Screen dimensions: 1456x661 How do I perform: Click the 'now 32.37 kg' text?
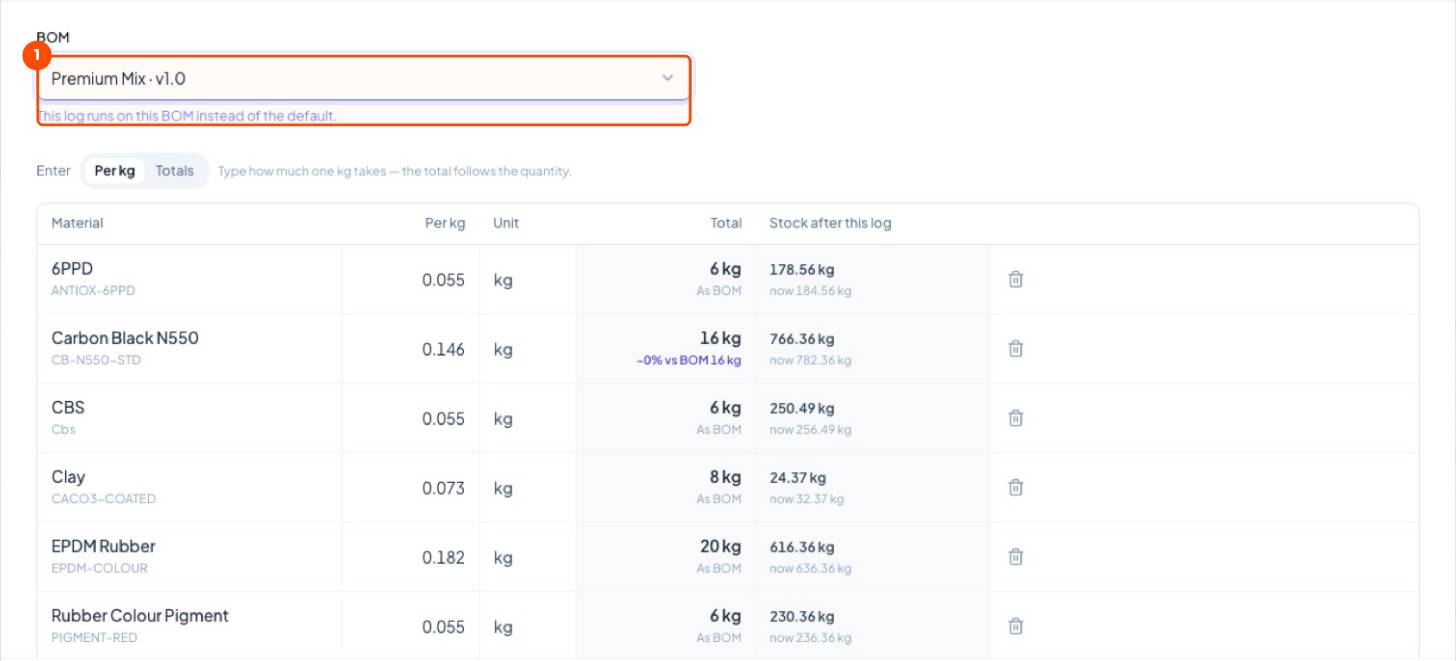click(x=806, y=499)
